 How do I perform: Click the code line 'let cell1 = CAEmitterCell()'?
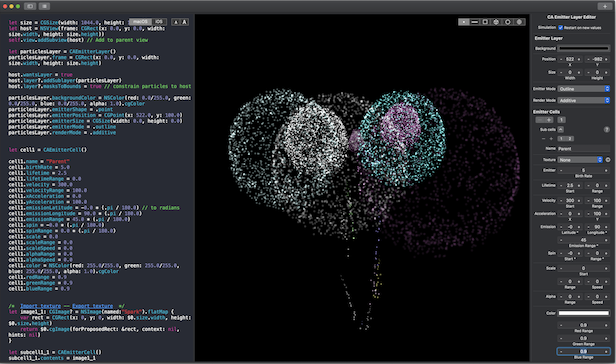[48, 150]
